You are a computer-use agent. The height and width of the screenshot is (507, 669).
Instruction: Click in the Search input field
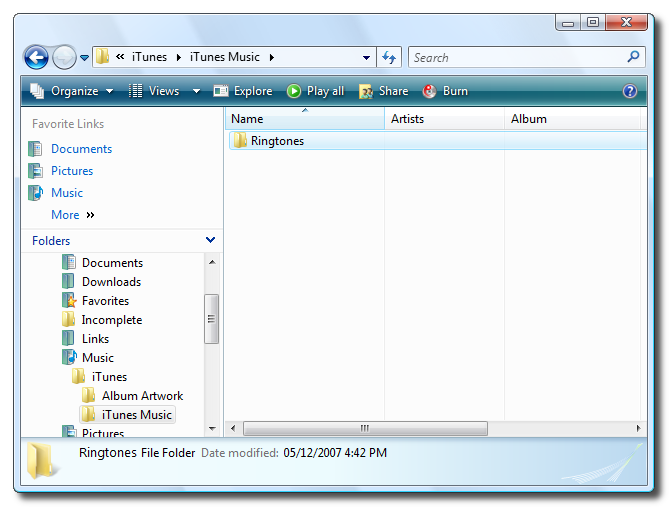coord(515,58)
